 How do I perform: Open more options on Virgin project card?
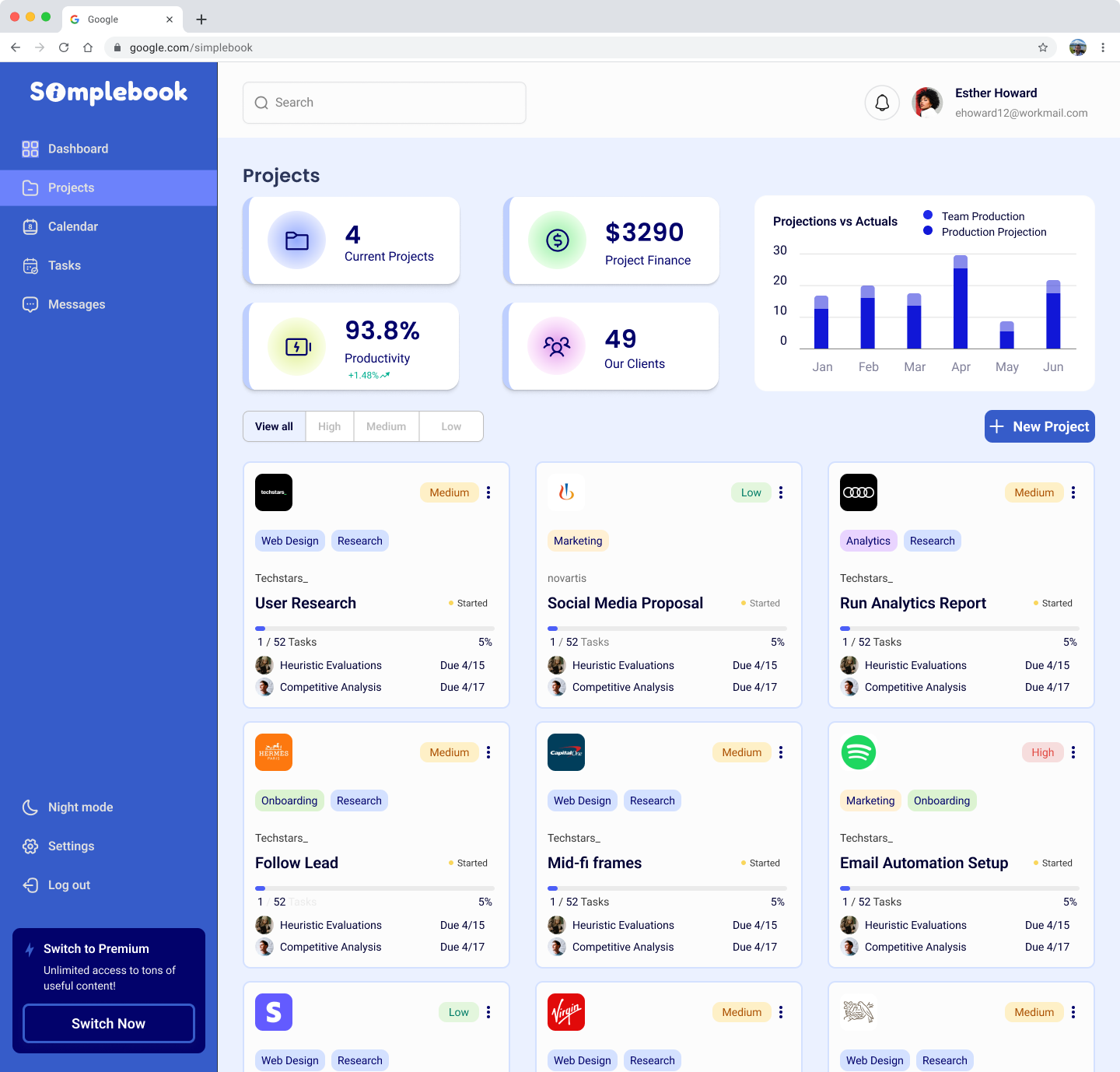[781, 1012]
